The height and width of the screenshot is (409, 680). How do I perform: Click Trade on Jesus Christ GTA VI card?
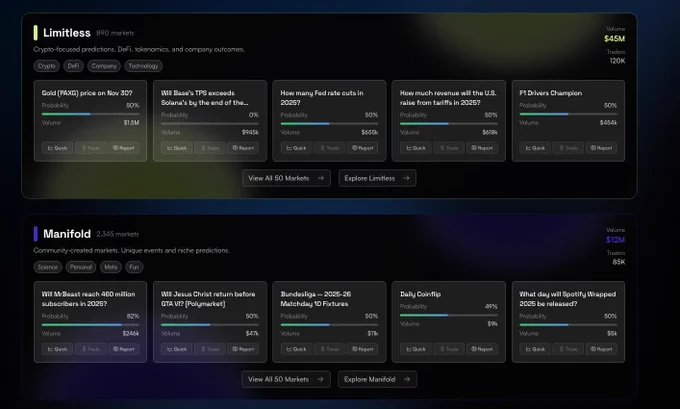[x=210, y=349]
